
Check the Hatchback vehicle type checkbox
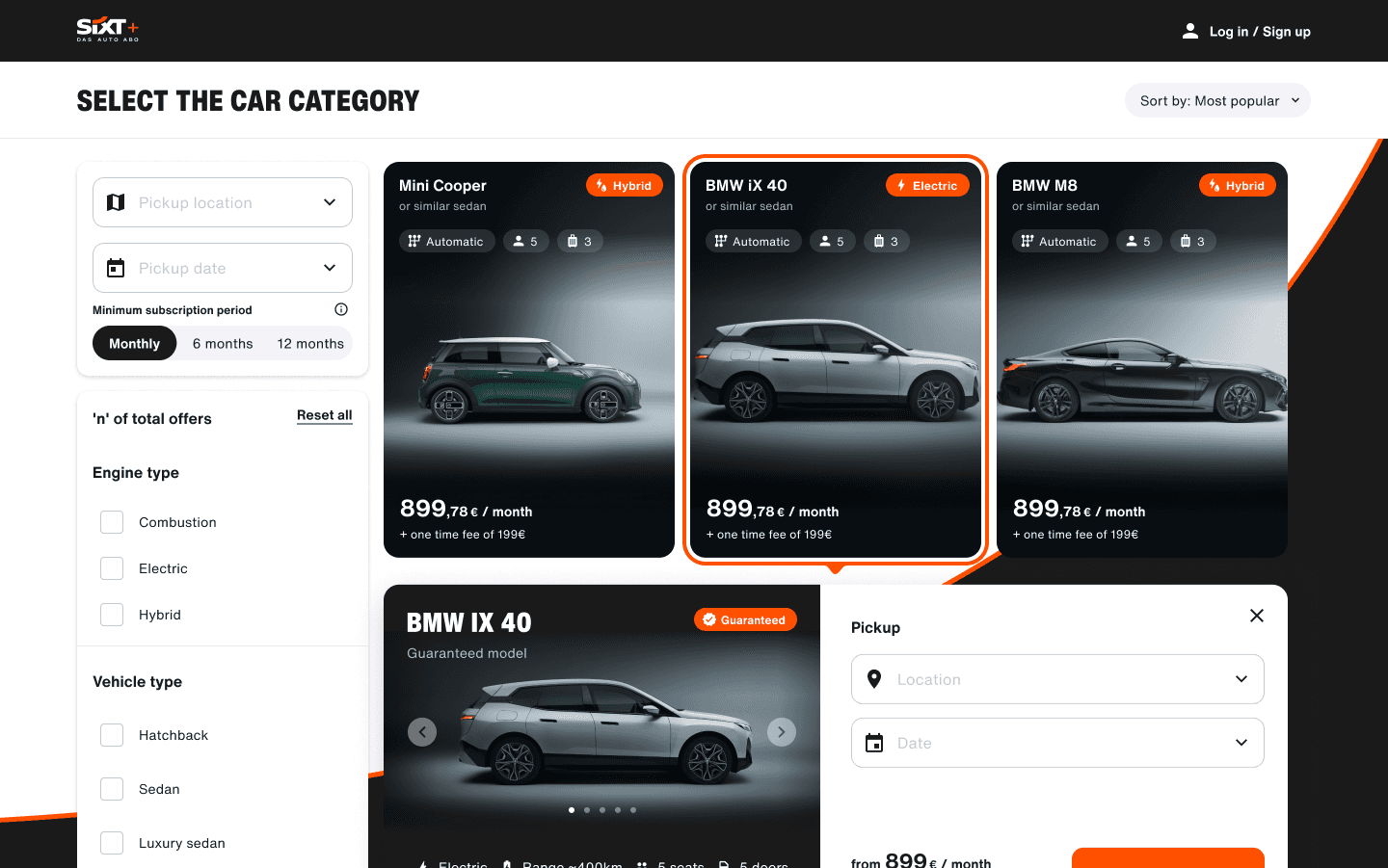point(112,735)
